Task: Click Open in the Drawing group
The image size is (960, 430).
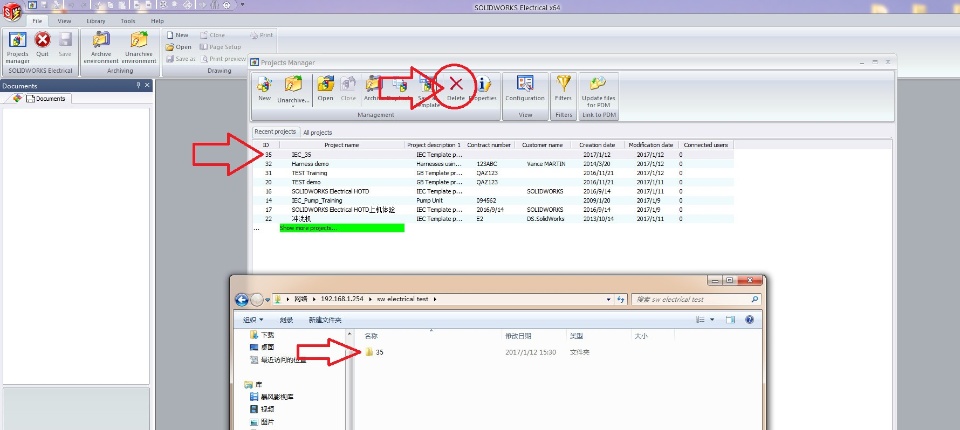Action: 178,47
